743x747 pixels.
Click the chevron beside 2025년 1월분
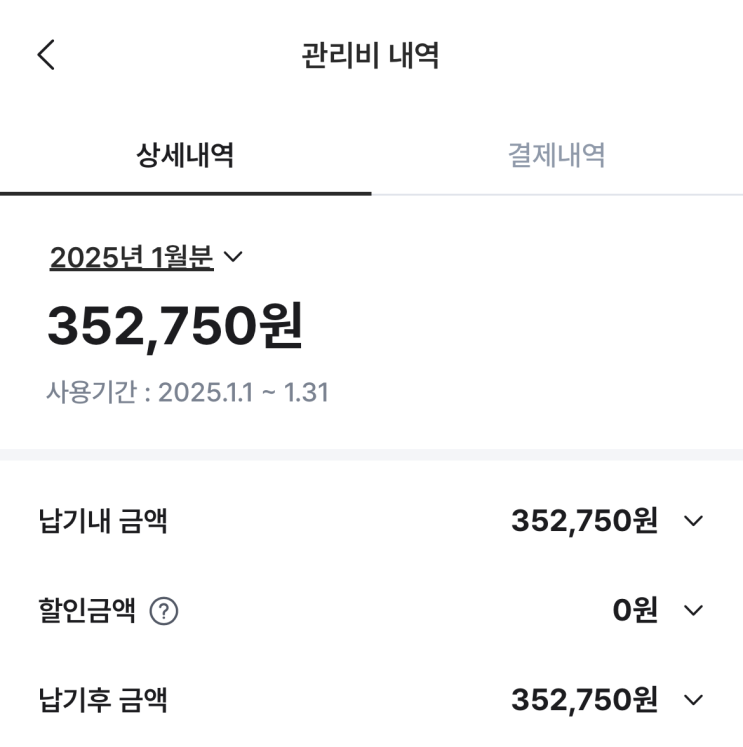[233, 258]
